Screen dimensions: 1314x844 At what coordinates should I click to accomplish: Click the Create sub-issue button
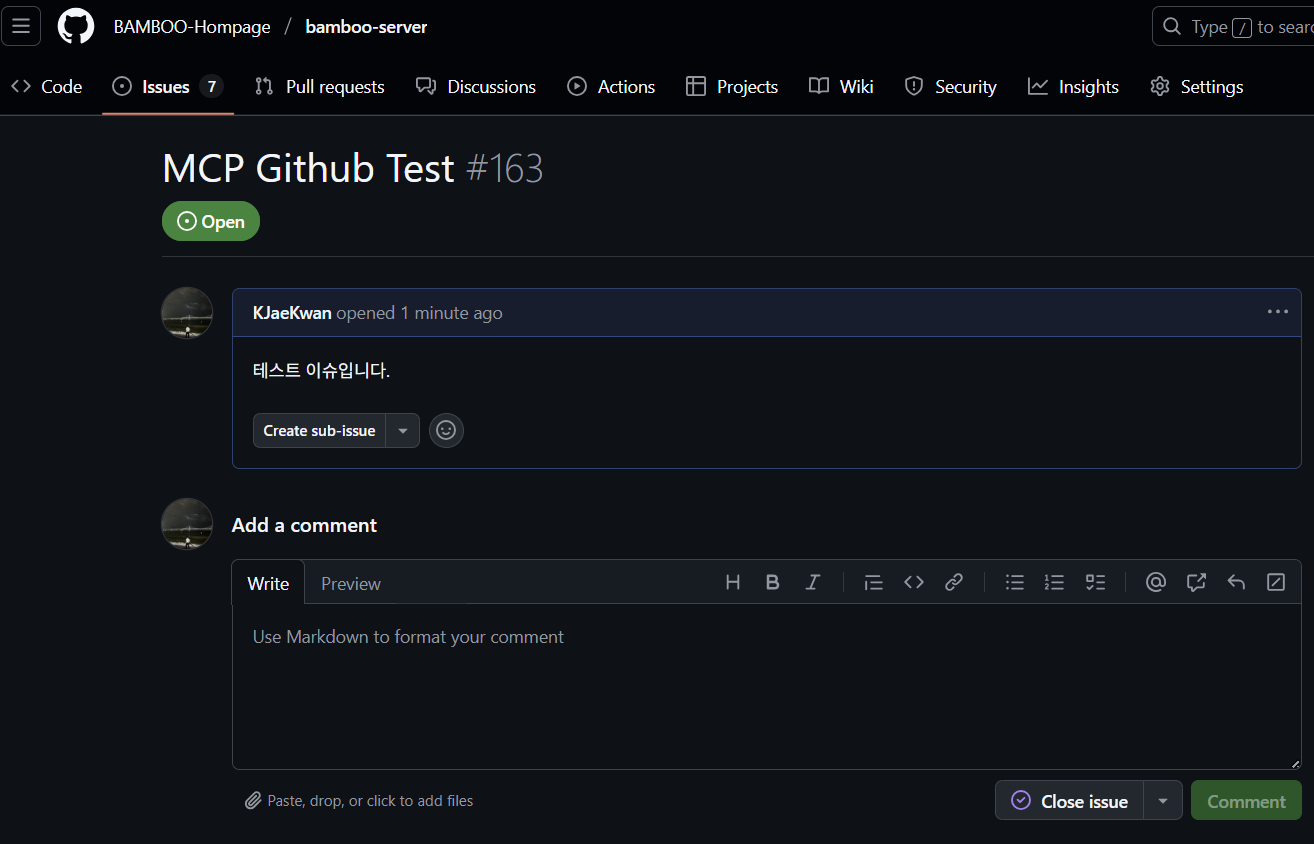click(x=319, y=431)
